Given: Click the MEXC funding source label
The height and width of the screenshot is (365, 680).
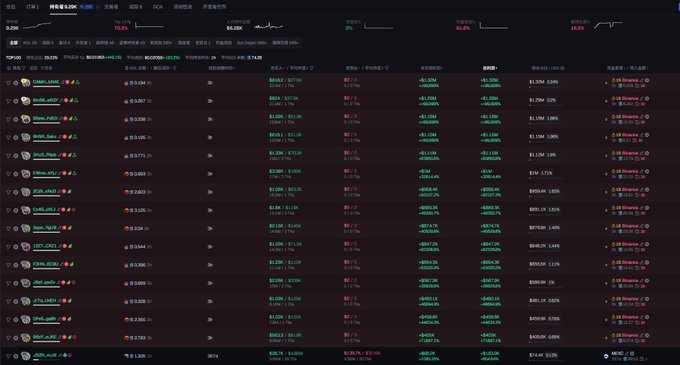Looking at the screenshot, I should tap(617, 353).
